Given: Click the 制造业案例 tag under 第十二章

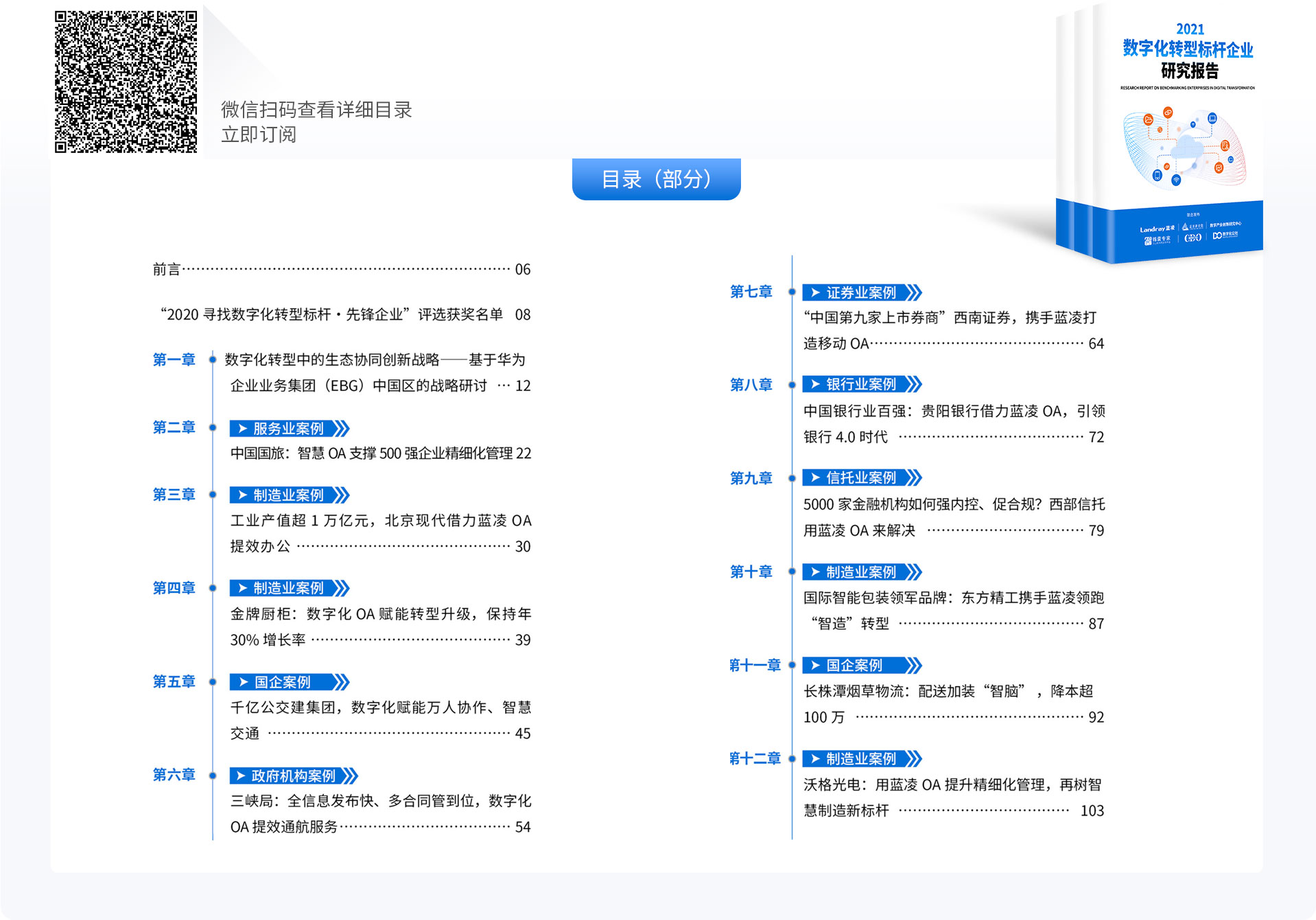Looking at the screenshot, I should click(861, 759).
